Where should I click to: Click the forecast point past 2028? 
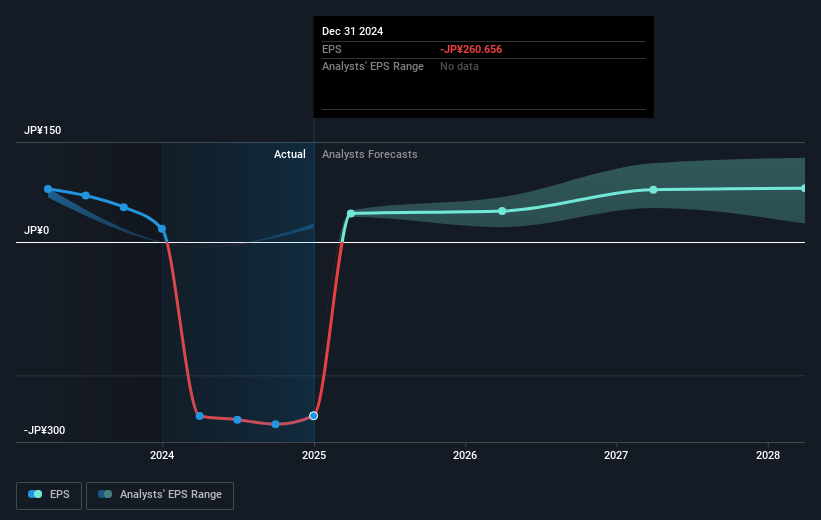[x=803, y=188]
